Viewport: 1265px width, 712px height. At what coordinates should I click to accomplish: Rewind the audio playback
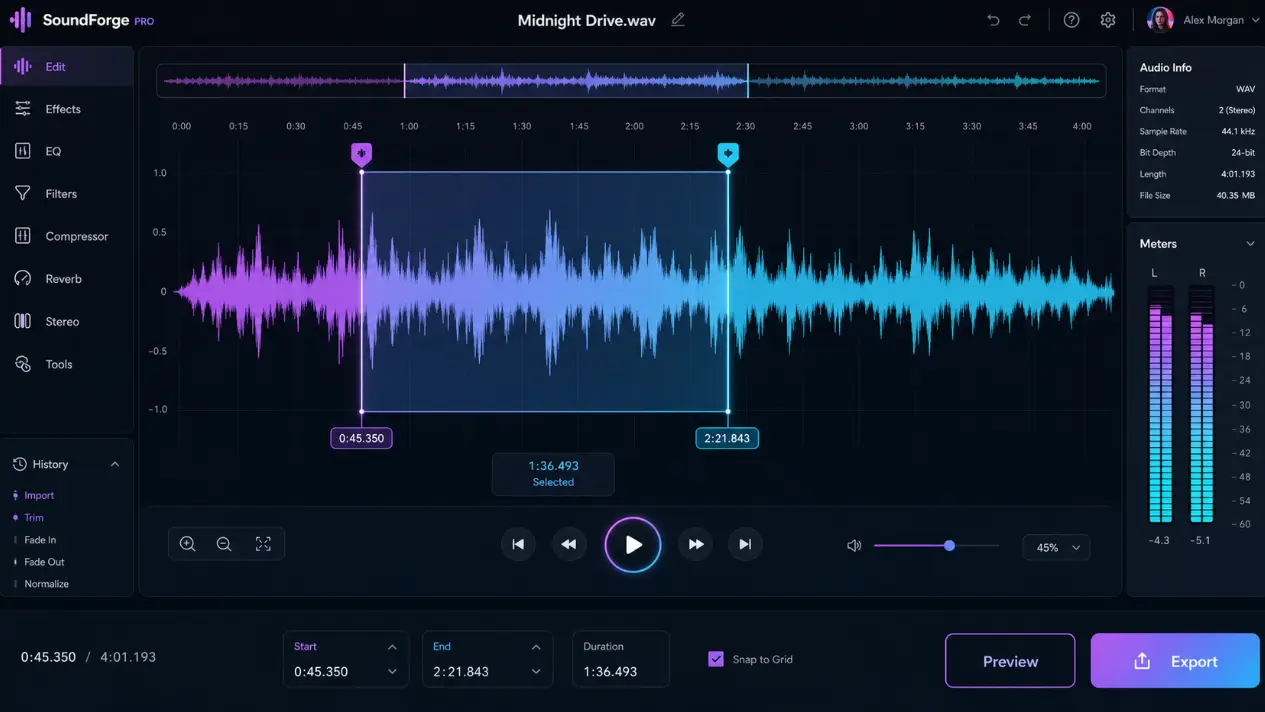click(x=569, y=544)
